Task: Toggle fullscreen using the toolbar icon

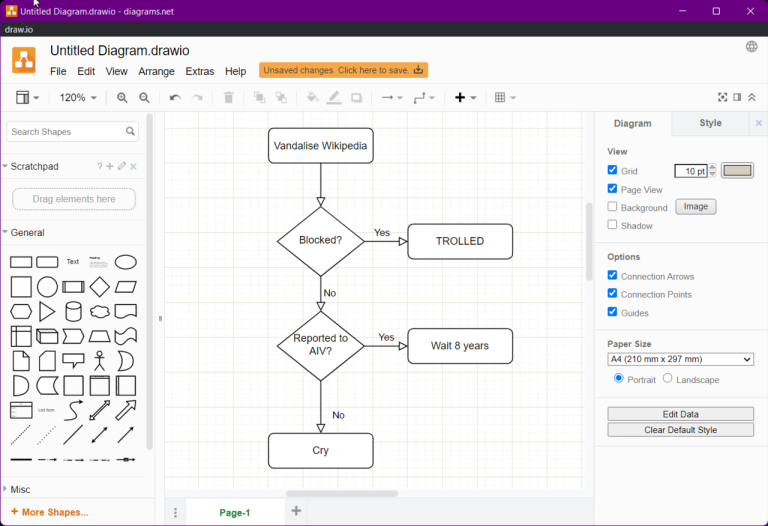Action: pos(722,98)
